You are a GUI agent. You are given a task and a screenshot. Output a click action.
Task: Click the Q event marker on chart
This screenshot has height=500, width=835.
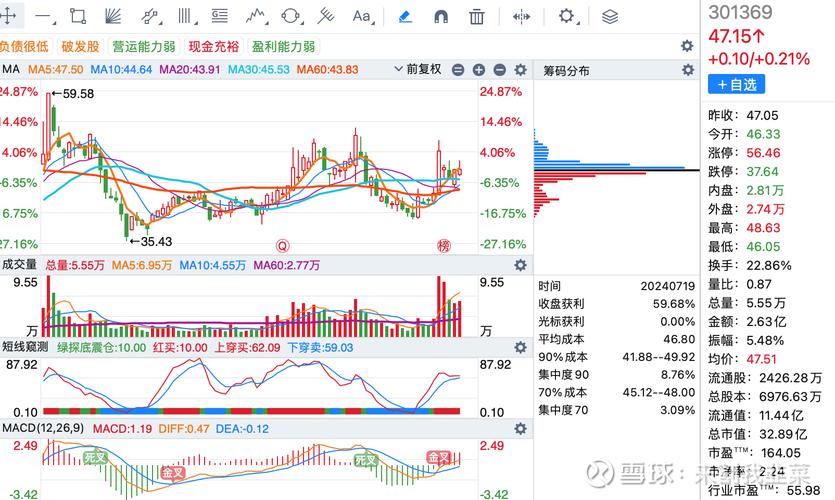coord(282,245)
